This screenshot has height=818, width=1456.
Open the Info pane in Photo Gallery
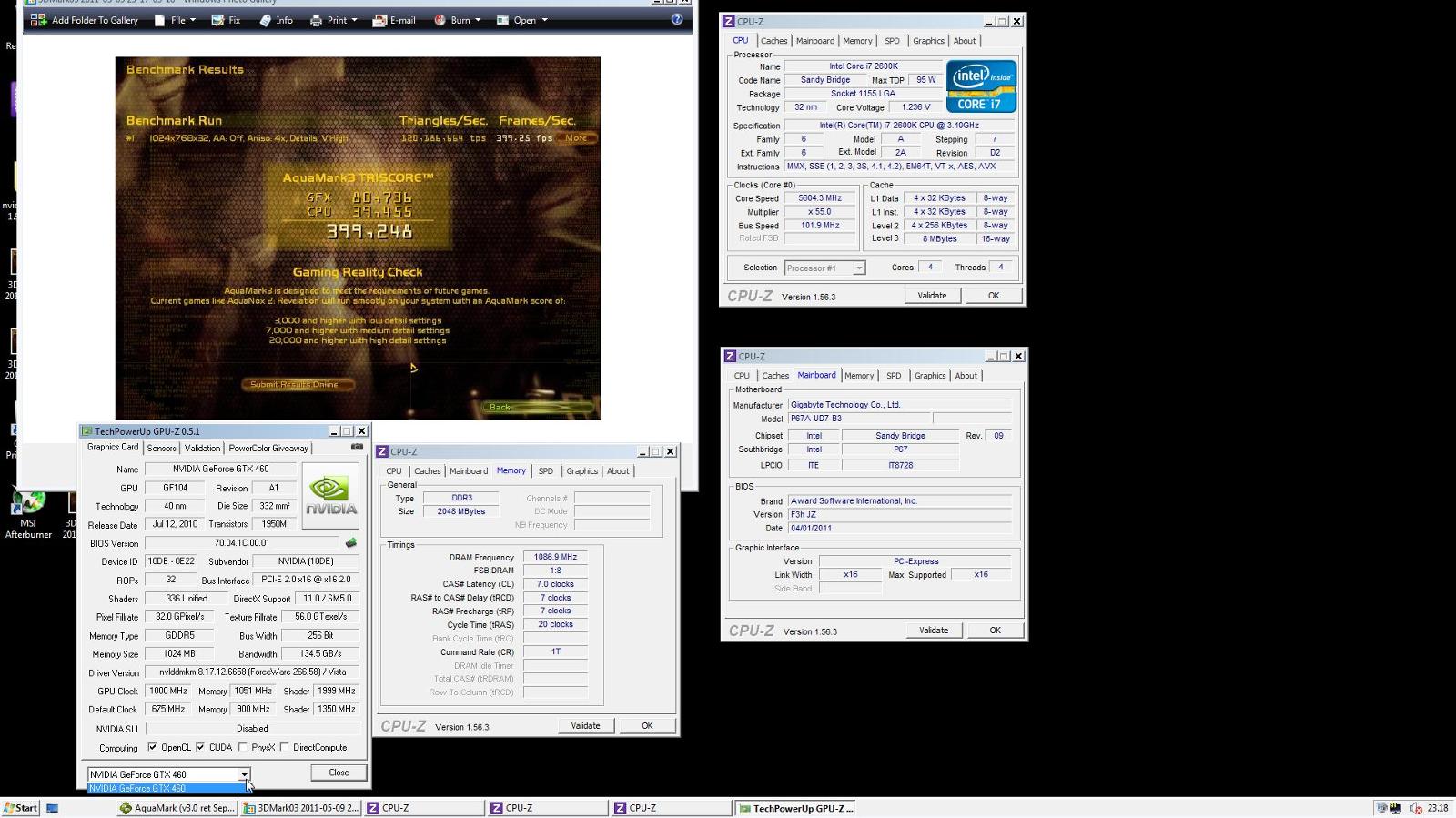(x=276, y=20)
